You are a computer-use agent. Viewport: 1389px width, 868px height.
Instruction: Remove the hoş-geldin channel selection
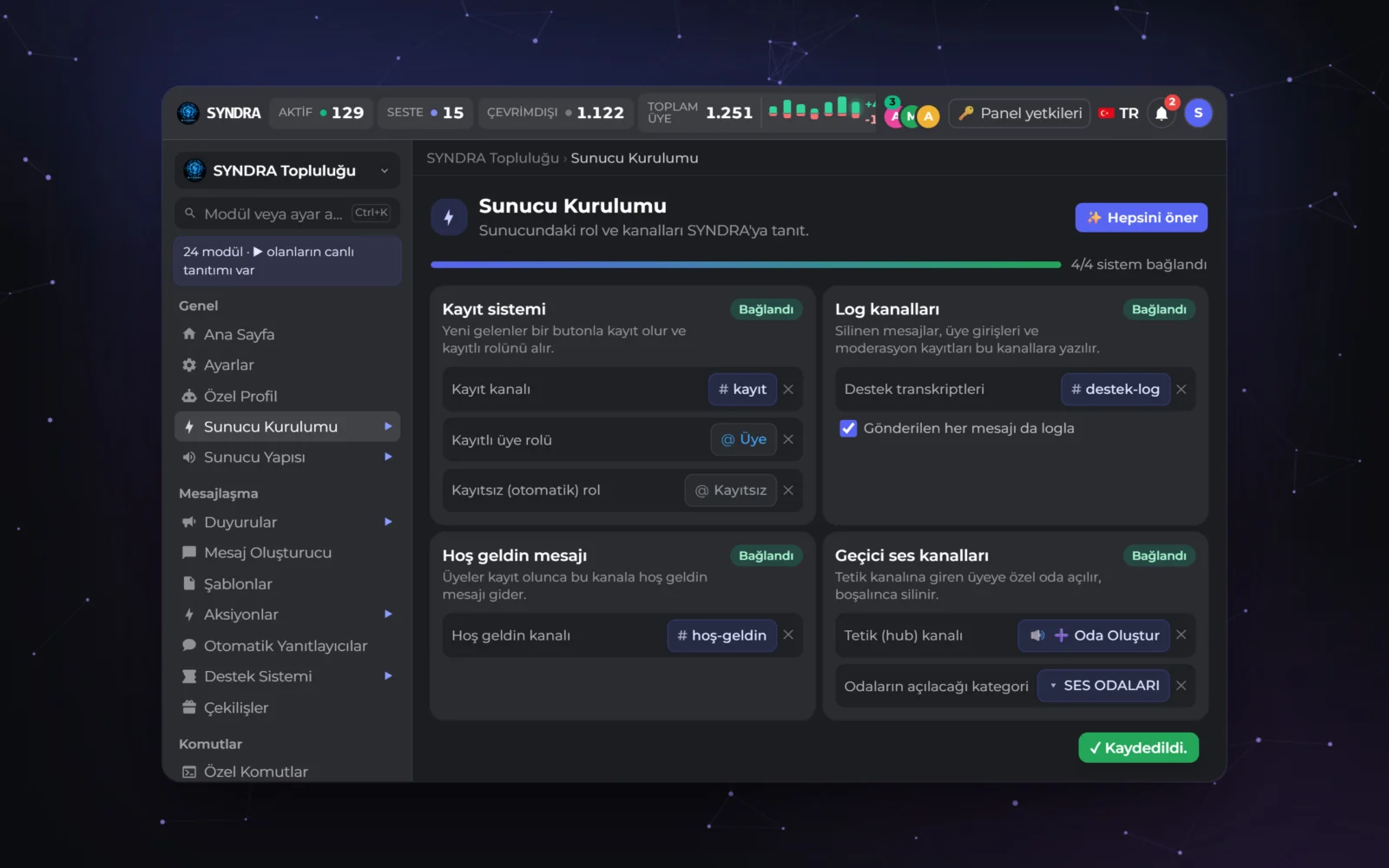coord(788,635)
